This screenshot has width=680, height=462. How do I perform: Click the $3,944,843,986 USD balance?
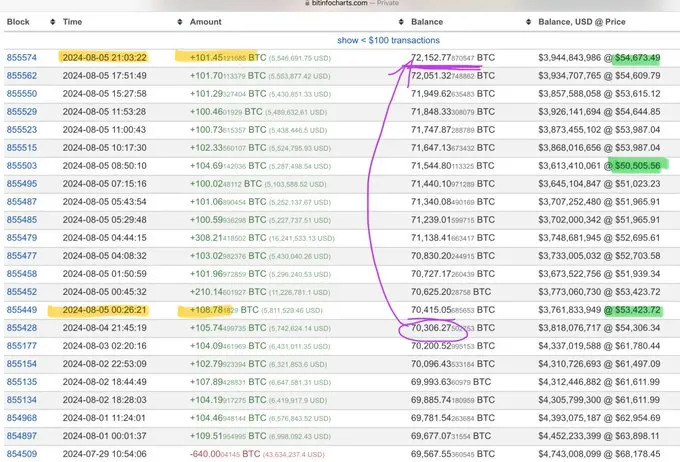point(570,58)
